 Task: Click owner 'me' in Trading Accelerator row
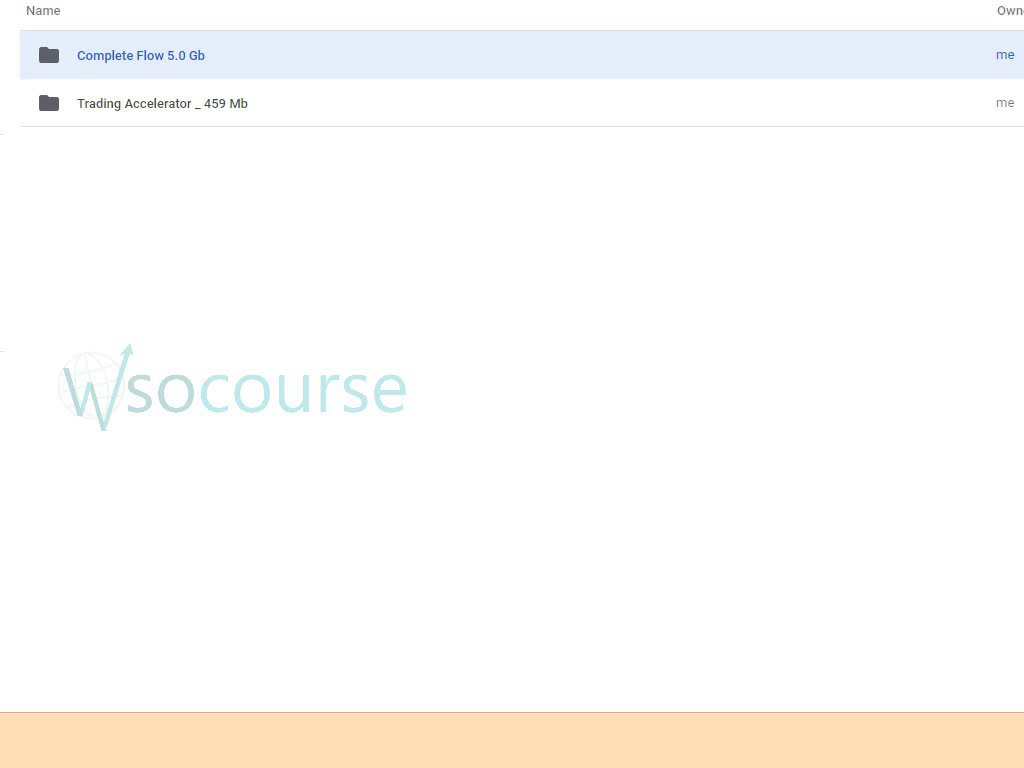point(1004,103)
